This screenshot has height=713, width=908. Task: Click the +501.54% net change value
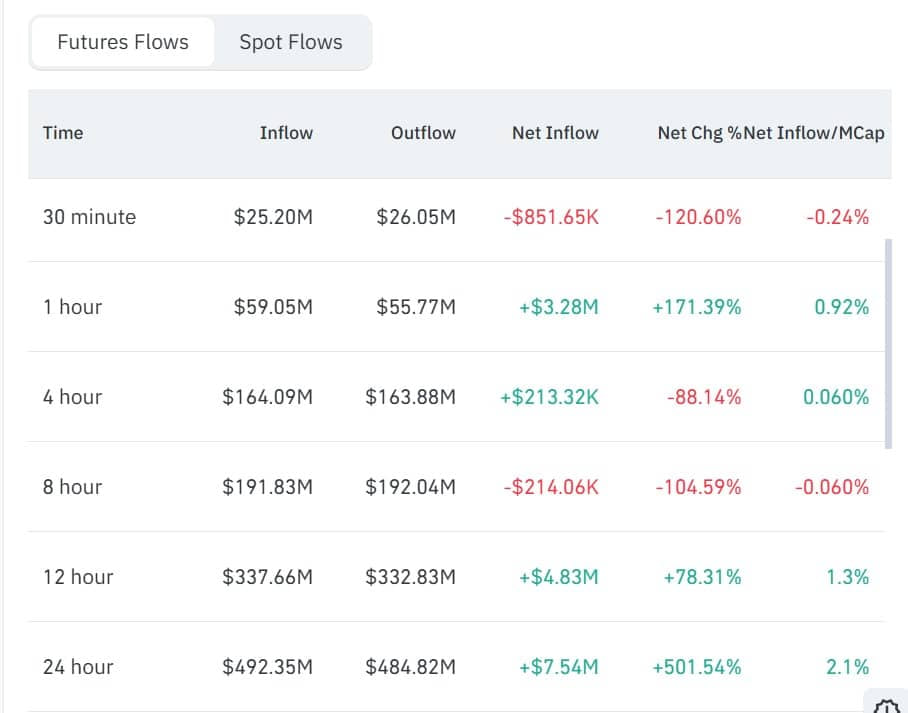[x=697, y=667]
